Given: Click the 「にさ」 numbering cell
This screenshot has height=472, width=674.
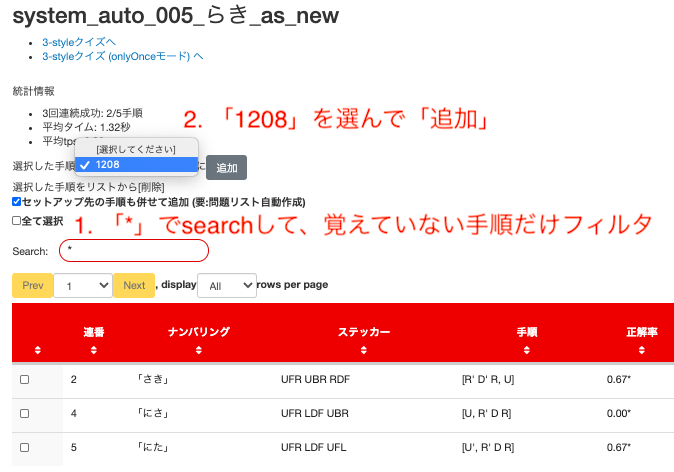Looking at the screenshot, I should 152,413.
